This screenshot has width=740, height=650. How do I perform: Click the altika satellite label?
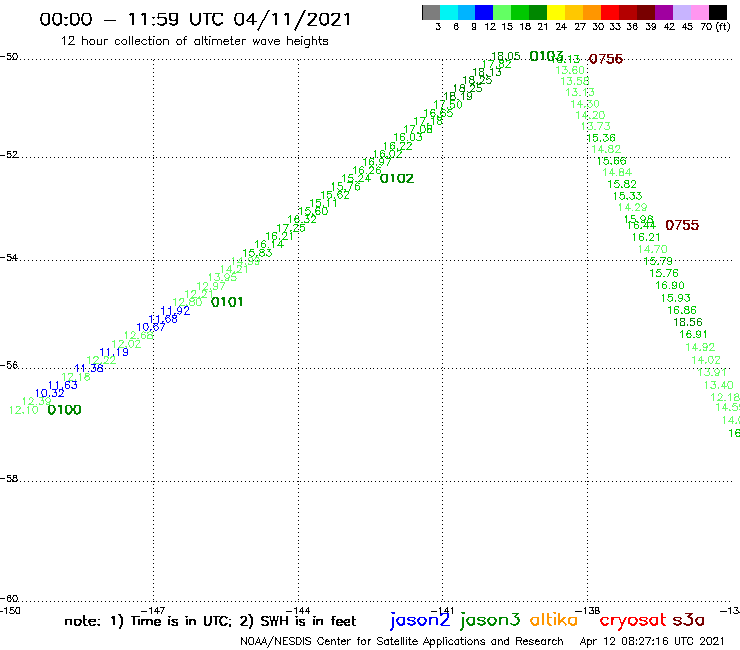[554, 620]
